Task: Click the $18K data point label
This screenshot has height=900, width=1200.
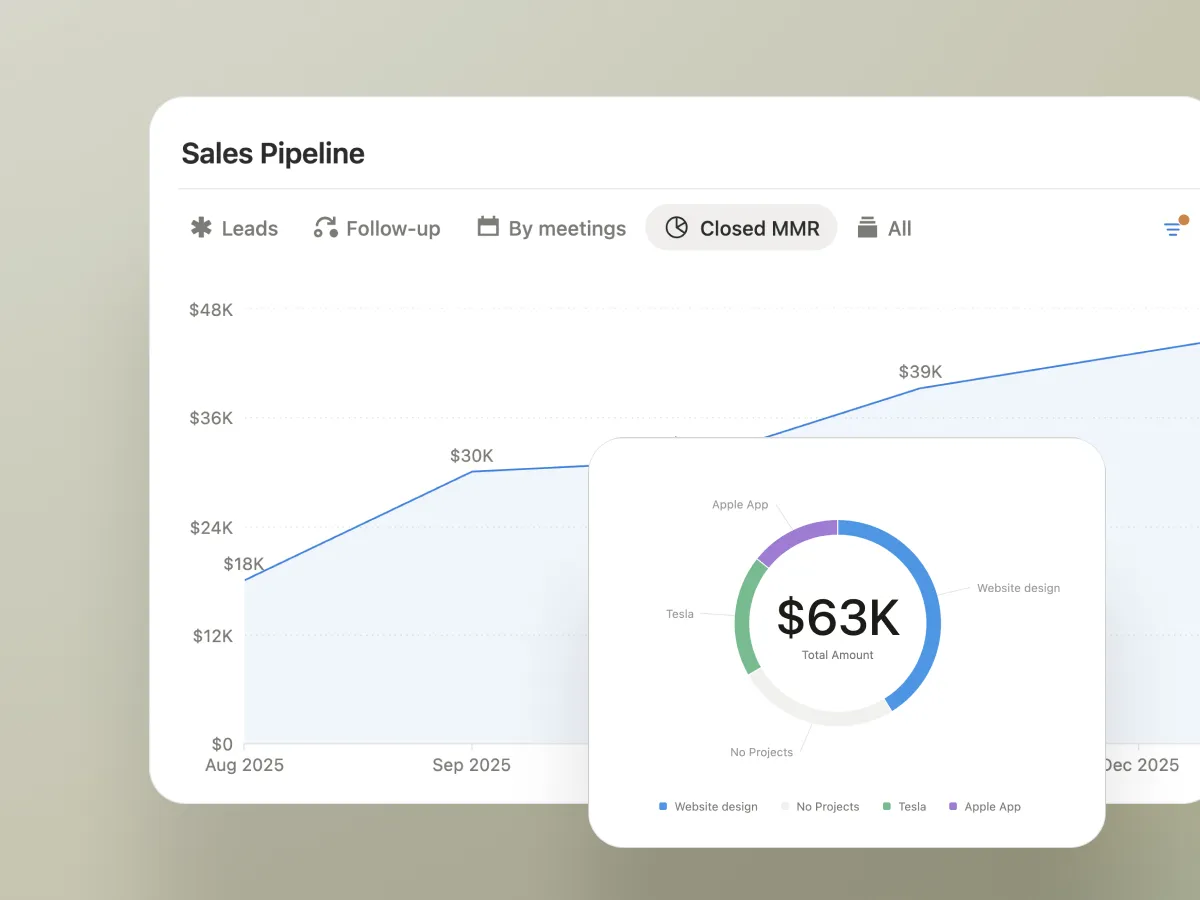Action: pos(244,564)
